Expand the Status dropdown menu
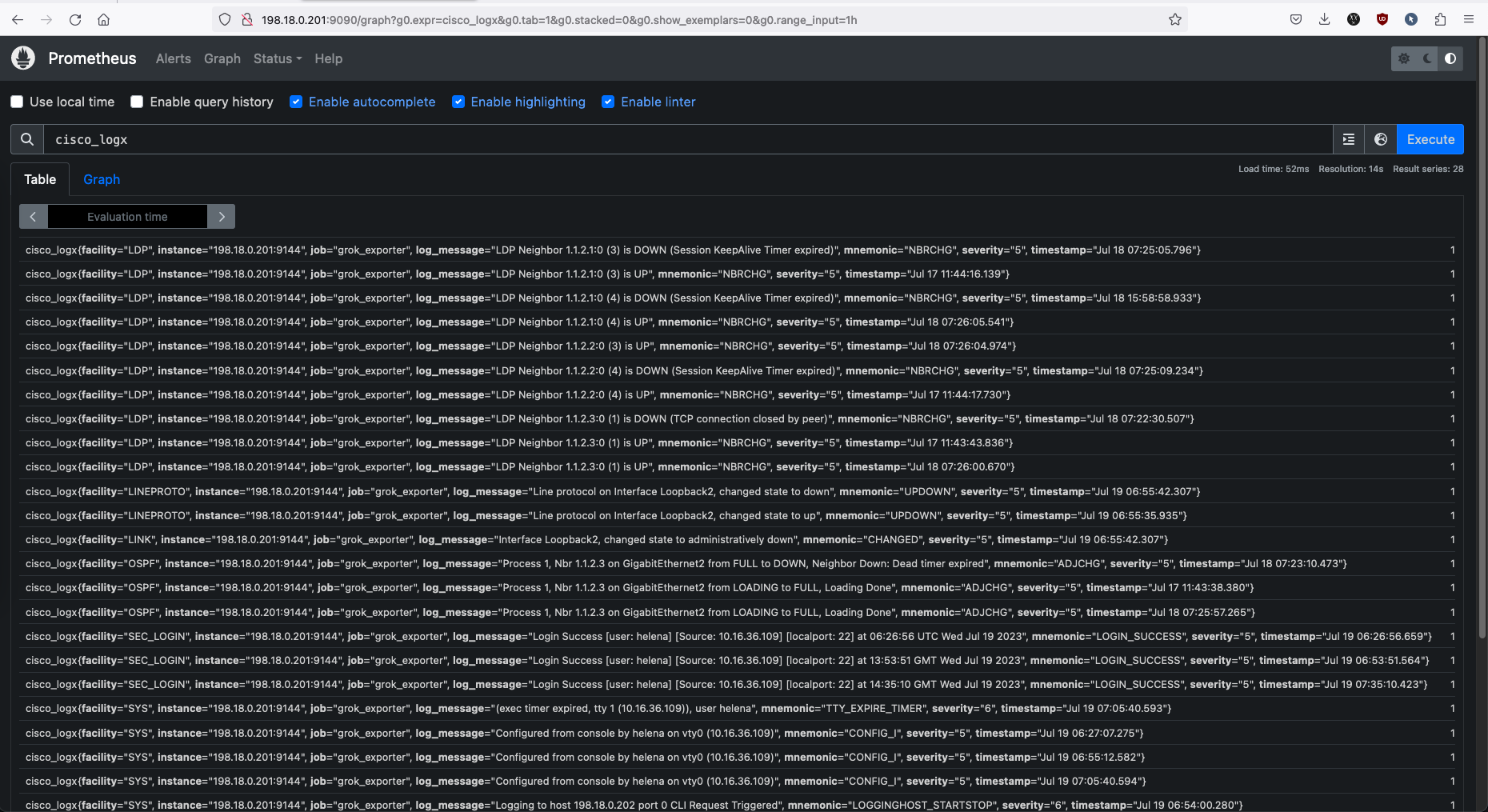 click(278, 58)
